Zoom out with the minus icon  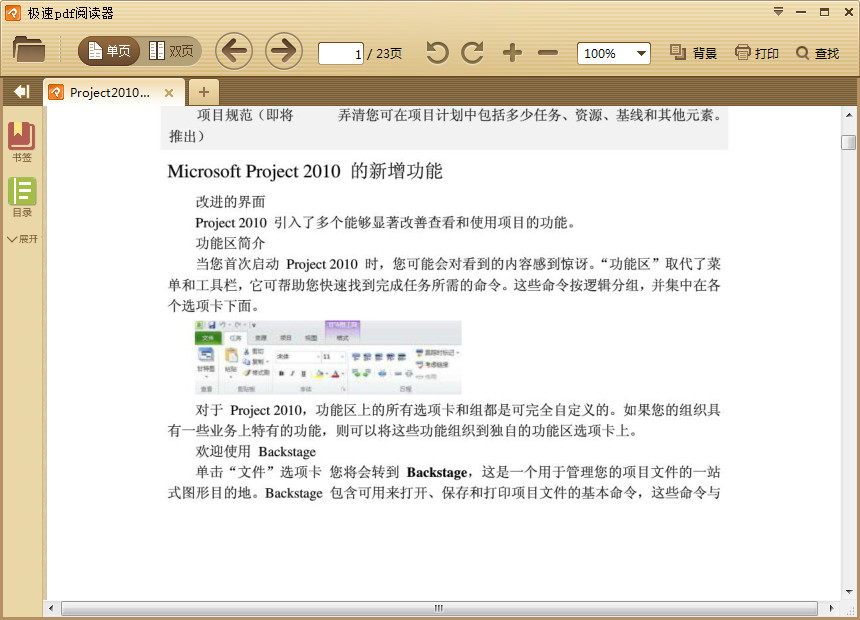(x=547, y=53)
